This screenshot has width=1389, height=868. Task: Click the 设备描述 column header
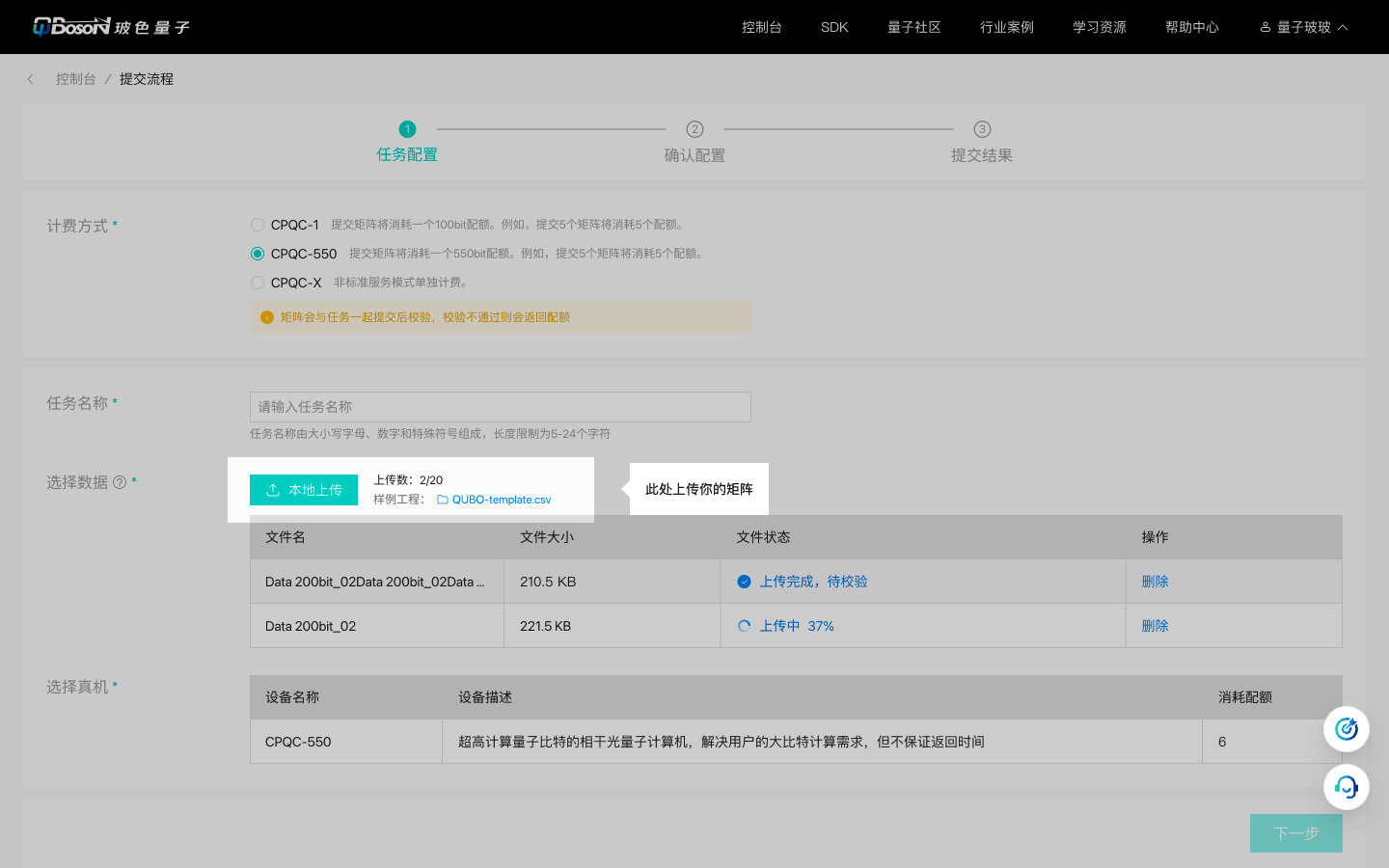click(485, 697)
